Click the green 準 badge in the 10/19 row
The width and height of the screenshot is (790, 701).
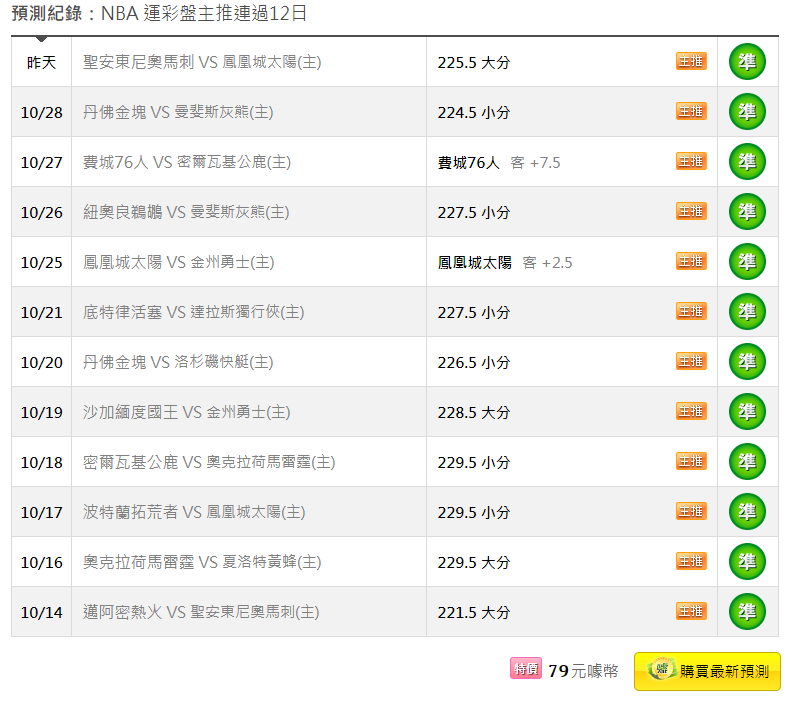click(x=747, y=411)
